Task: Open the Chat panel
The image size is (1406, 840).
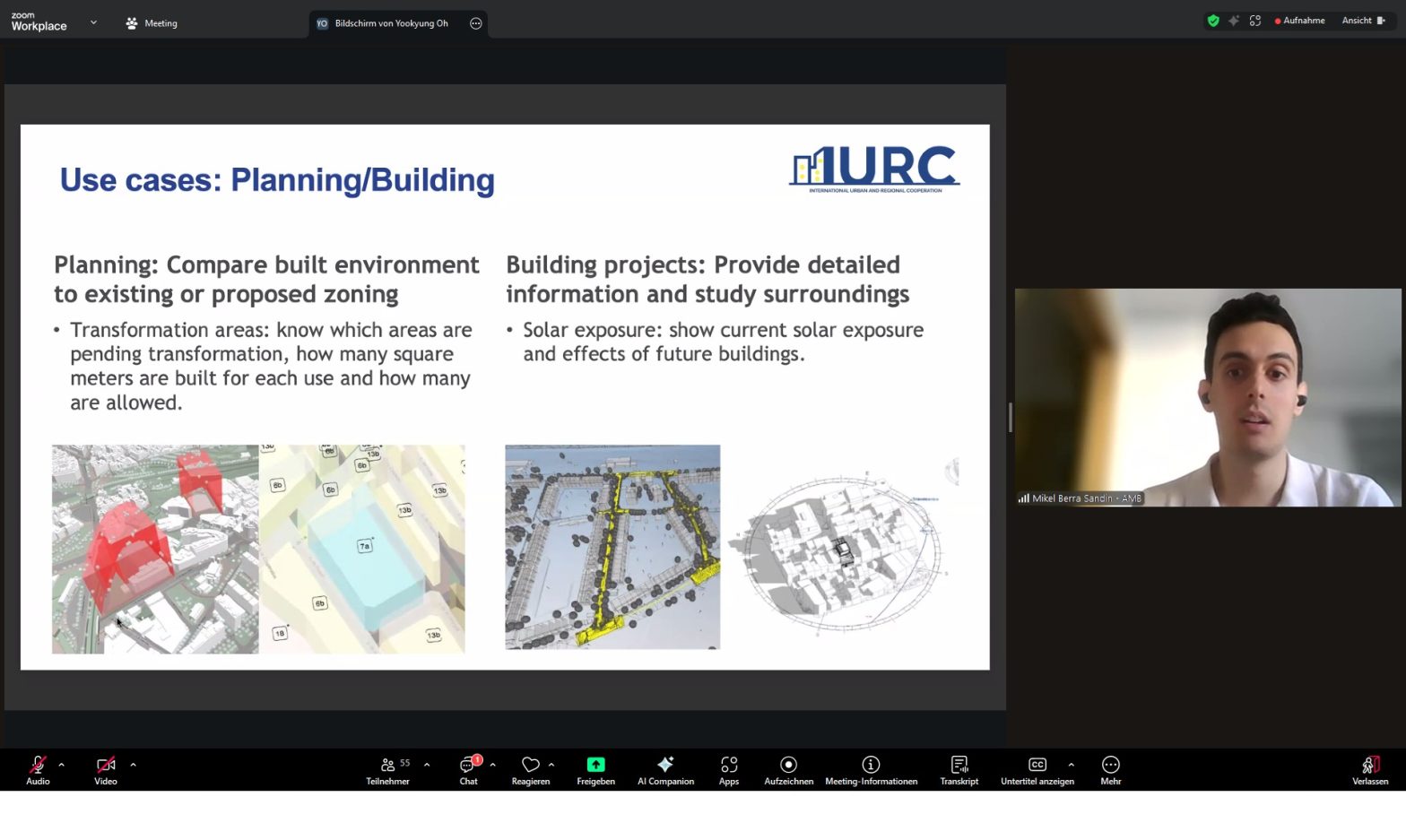Action: [468, 768]
